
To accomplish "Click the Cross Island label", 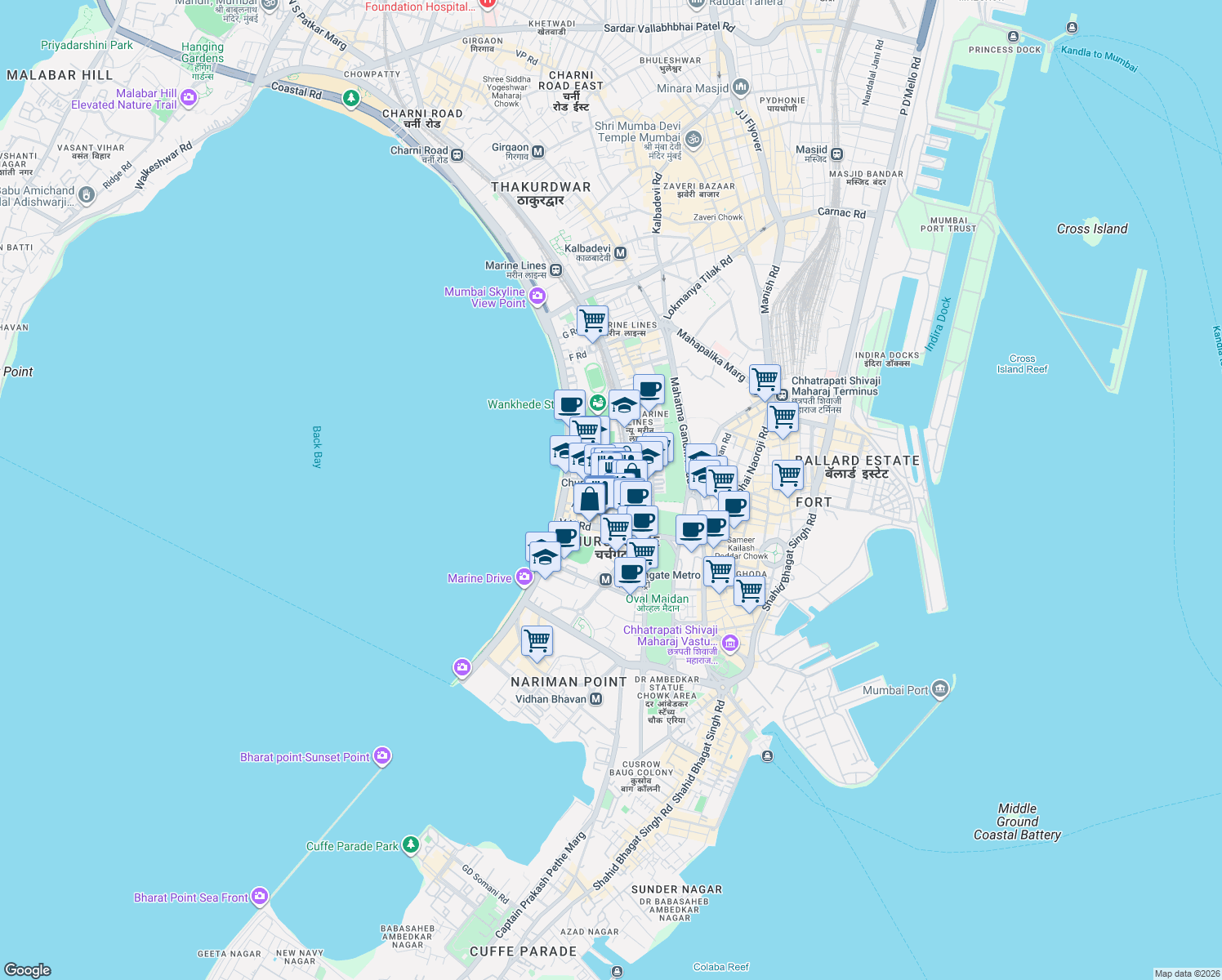I will coord(1092,229).
